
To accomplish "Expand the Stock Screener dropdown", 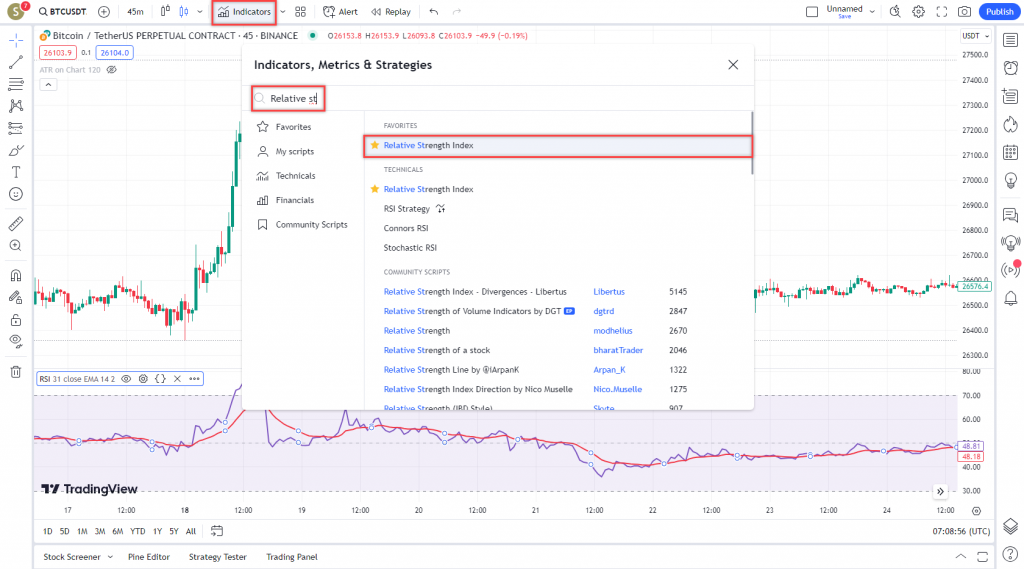I will 110,557.
